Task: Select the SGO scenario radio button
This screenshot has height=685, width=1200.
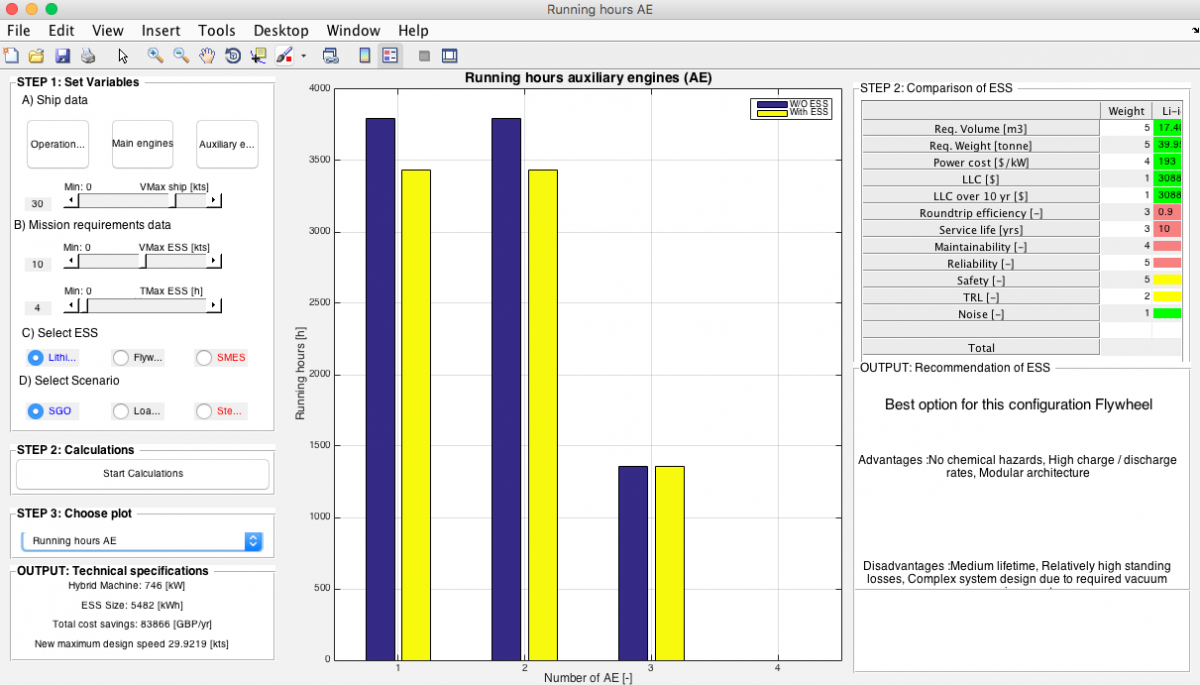Action: pos(36,411)
